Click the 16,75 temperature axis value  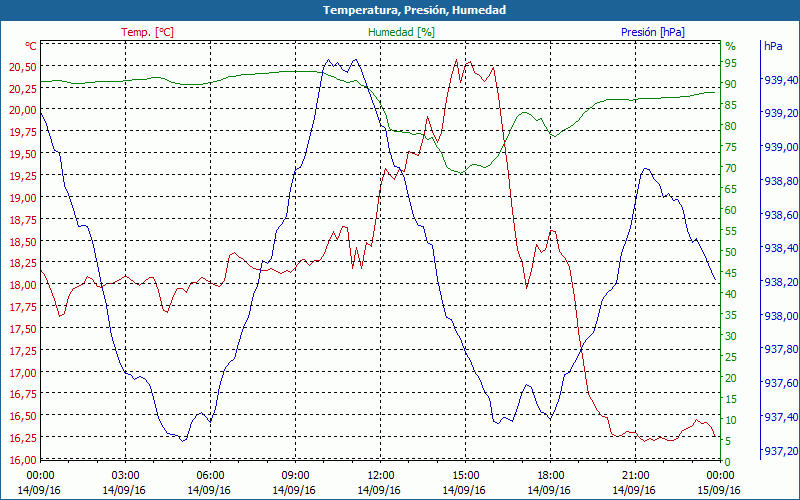[23, 394]
